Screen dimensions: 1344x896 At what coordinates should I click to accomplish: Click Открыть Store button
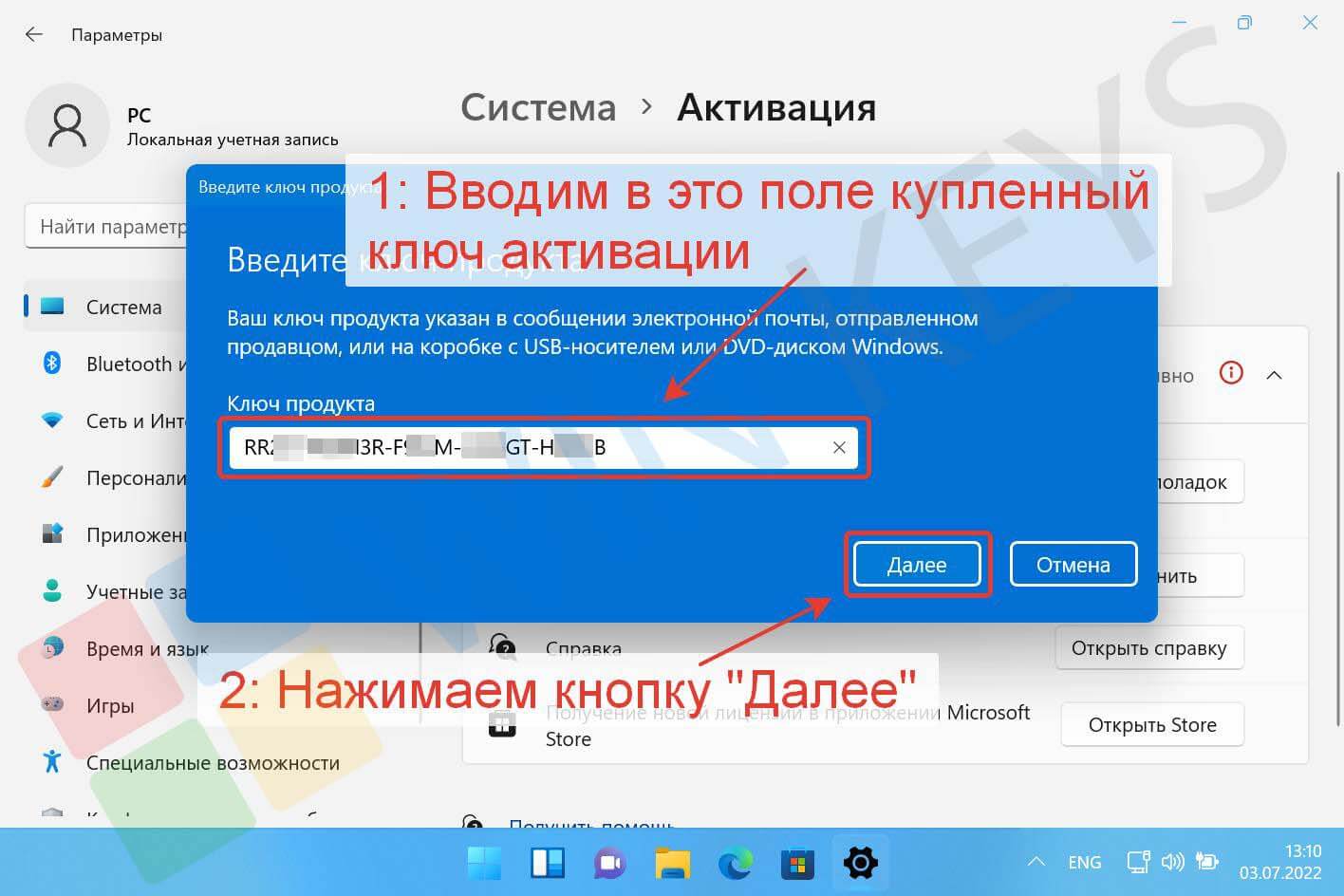[1151, 725]
